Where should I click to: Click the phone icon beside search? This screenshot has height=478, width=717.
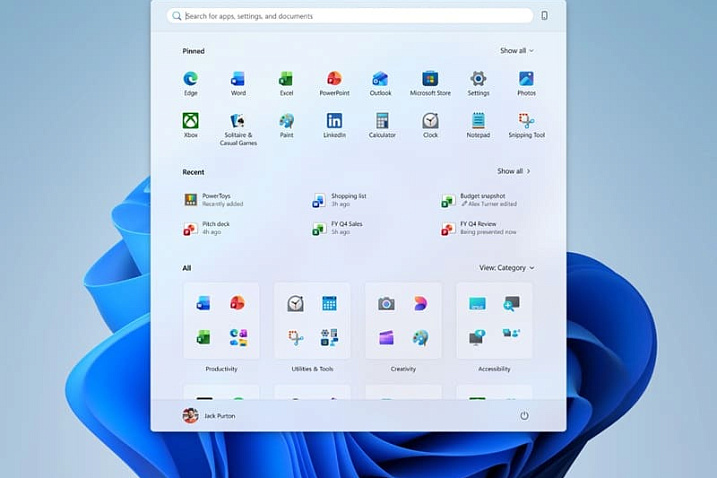pos(544,16)
